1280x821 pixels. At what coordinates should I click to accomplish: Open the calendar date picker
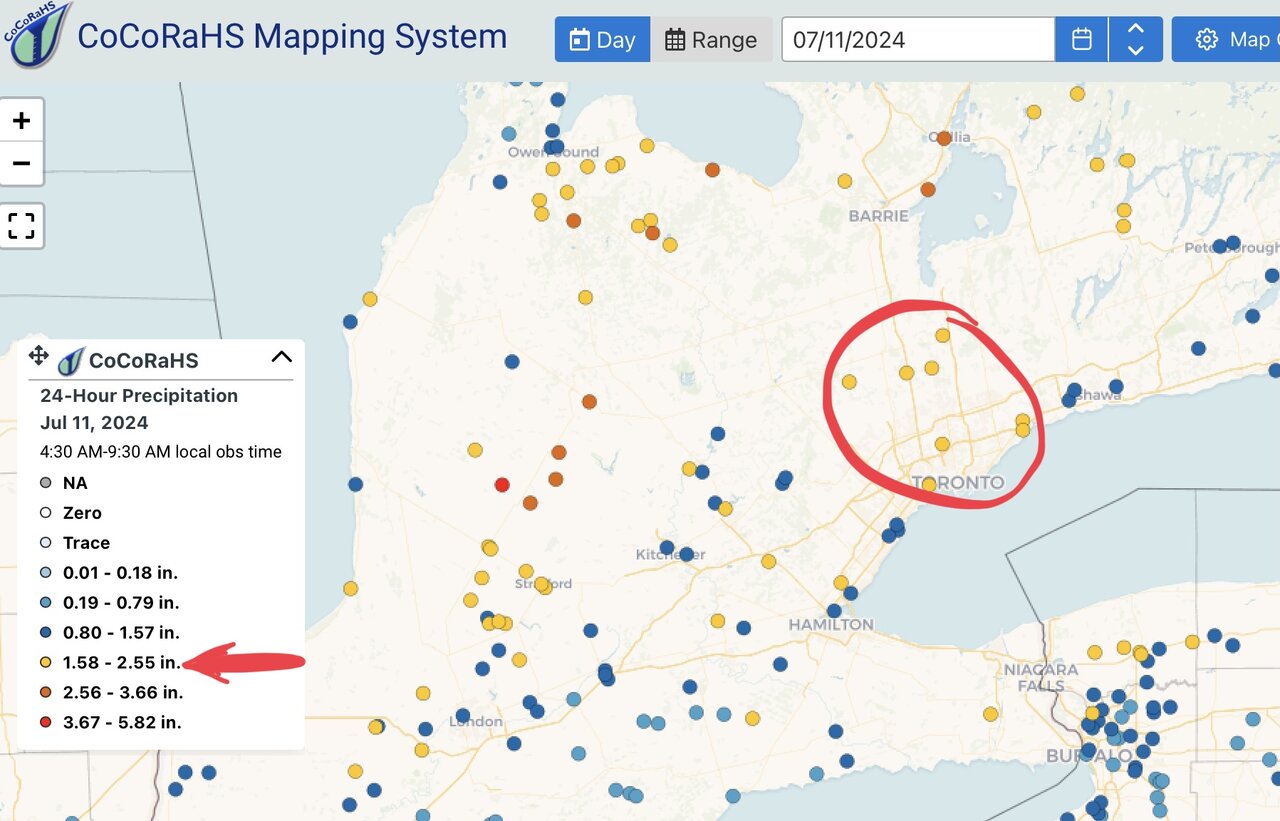coord(1081,39)
